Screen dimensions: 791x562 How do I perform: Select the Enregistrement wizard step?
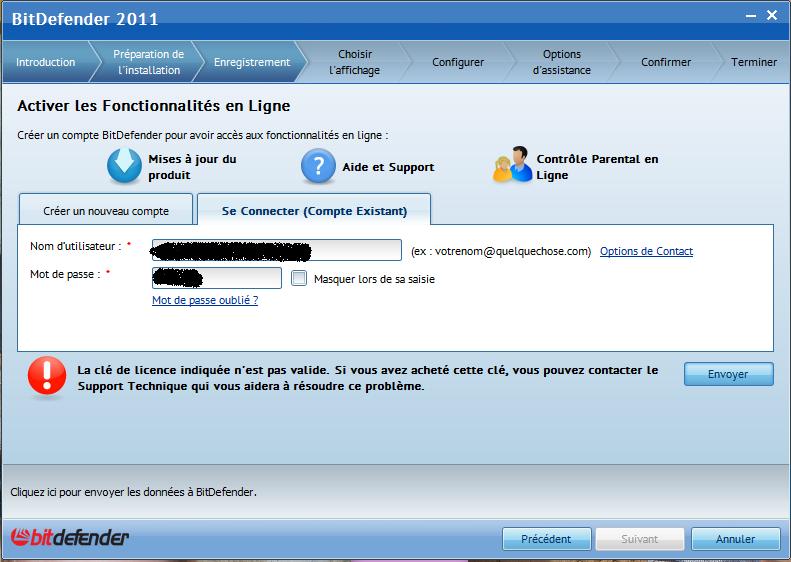[252, 62]
